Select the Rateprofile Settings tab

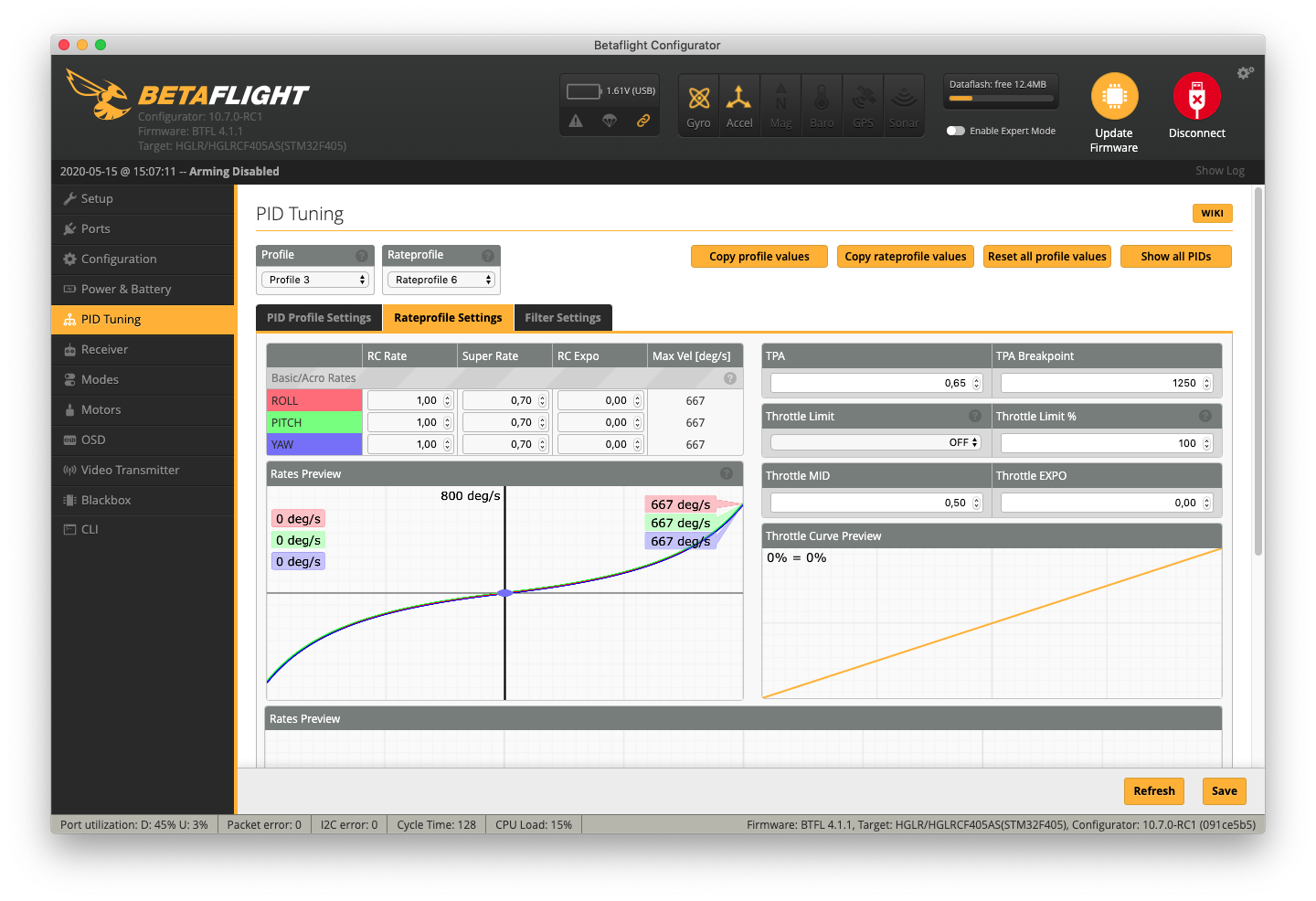[x=448, y=317]
